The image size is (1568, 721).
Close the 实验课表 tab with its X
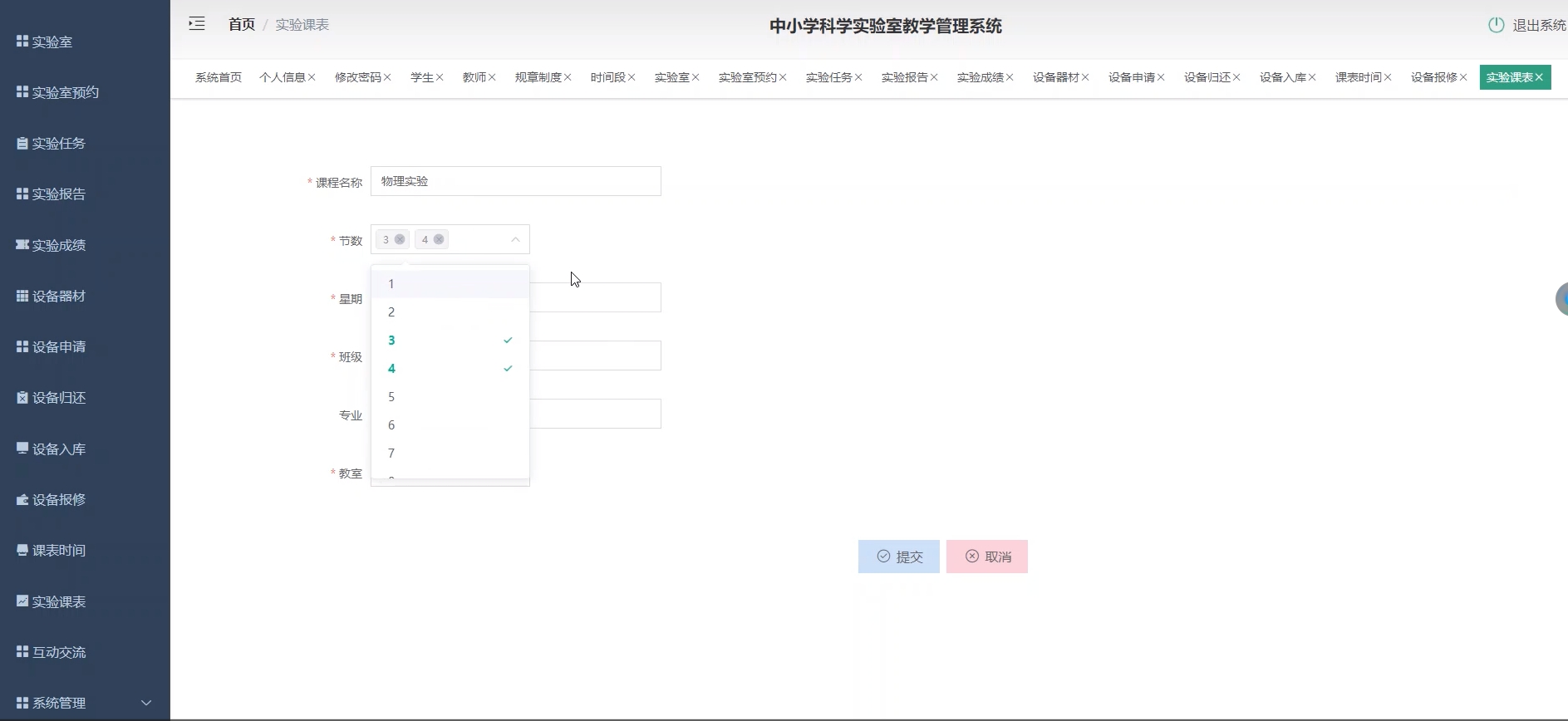(1539, 77)
